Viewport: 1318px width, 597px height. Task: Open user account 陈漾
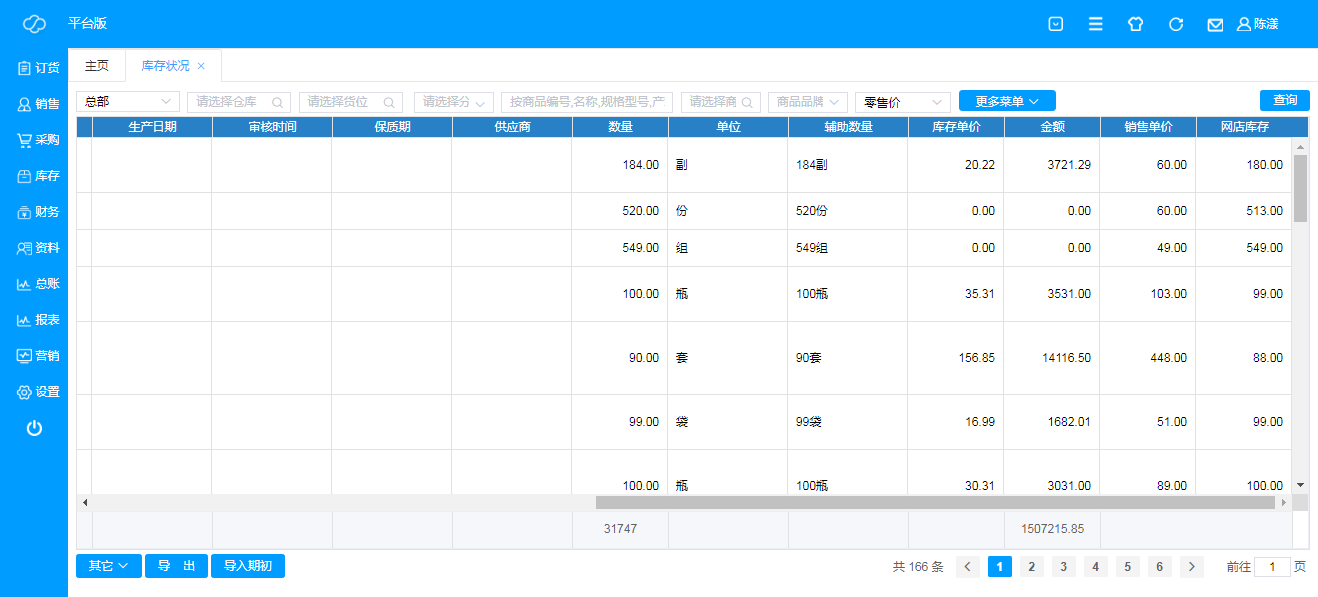1258,24
